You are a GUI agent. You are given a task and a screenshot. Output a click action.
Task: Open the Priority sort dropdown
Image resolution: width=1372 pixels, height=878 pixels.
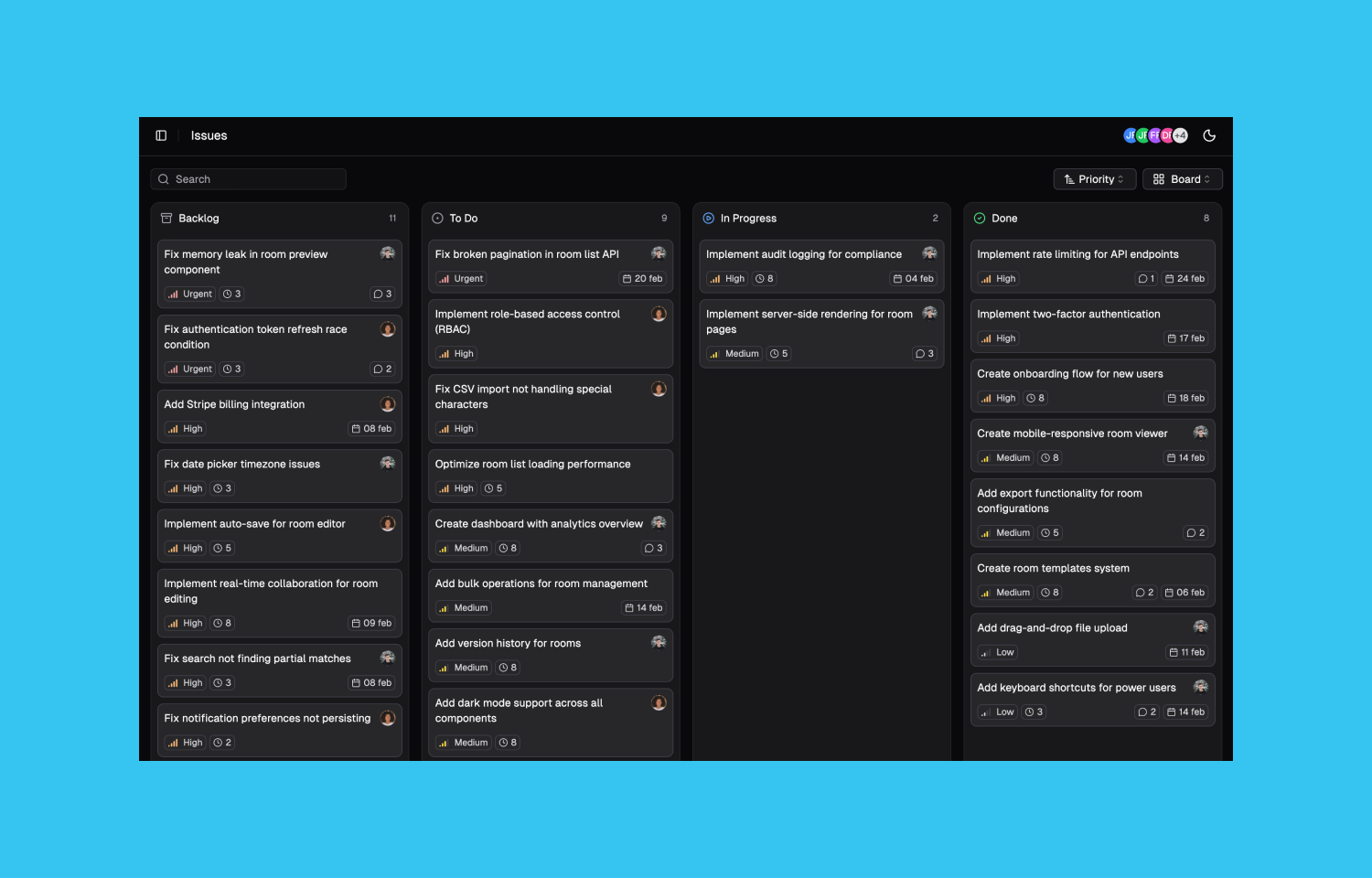point(1094,178)
